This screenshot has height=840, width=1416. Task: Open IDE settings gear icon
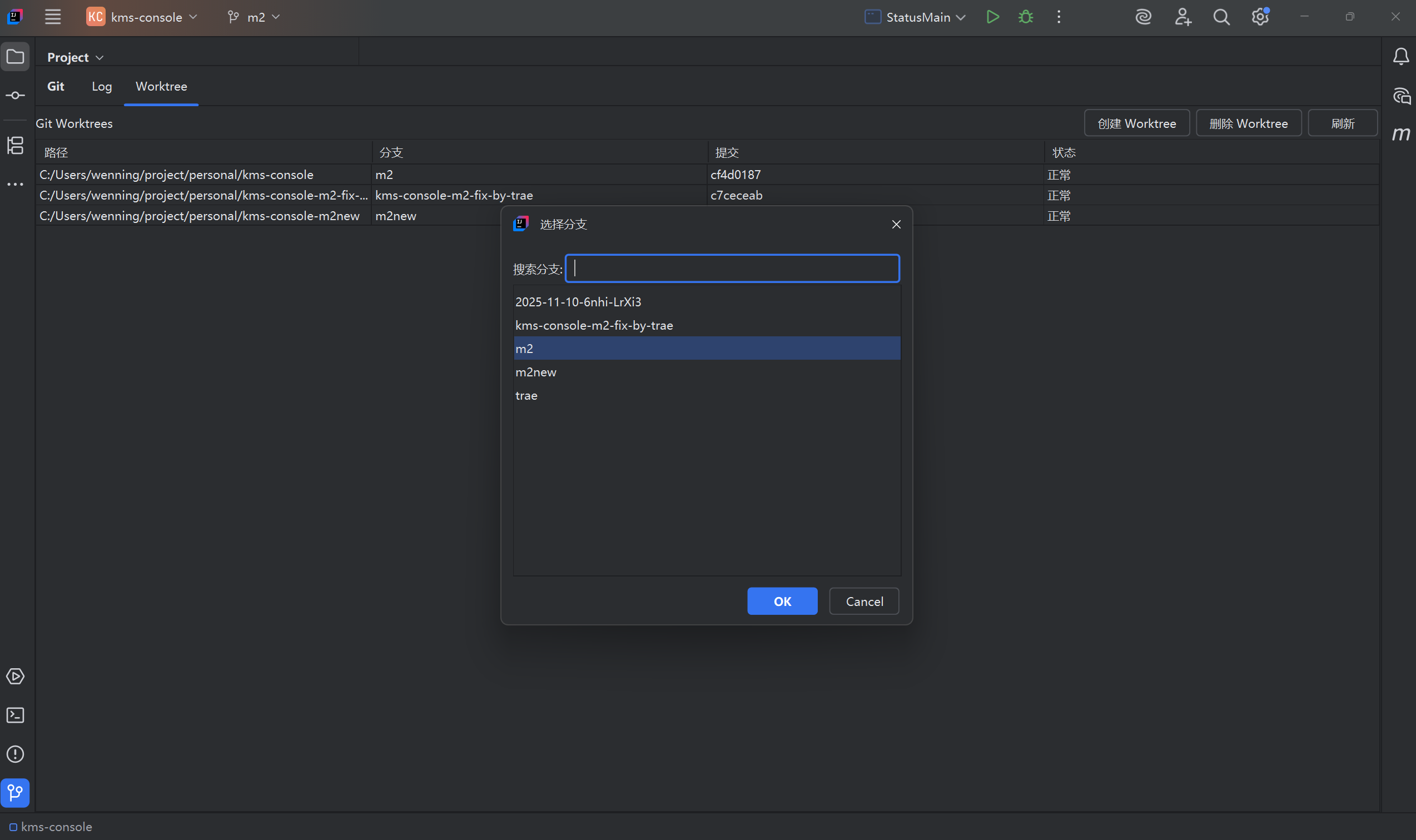point(1260,17)
